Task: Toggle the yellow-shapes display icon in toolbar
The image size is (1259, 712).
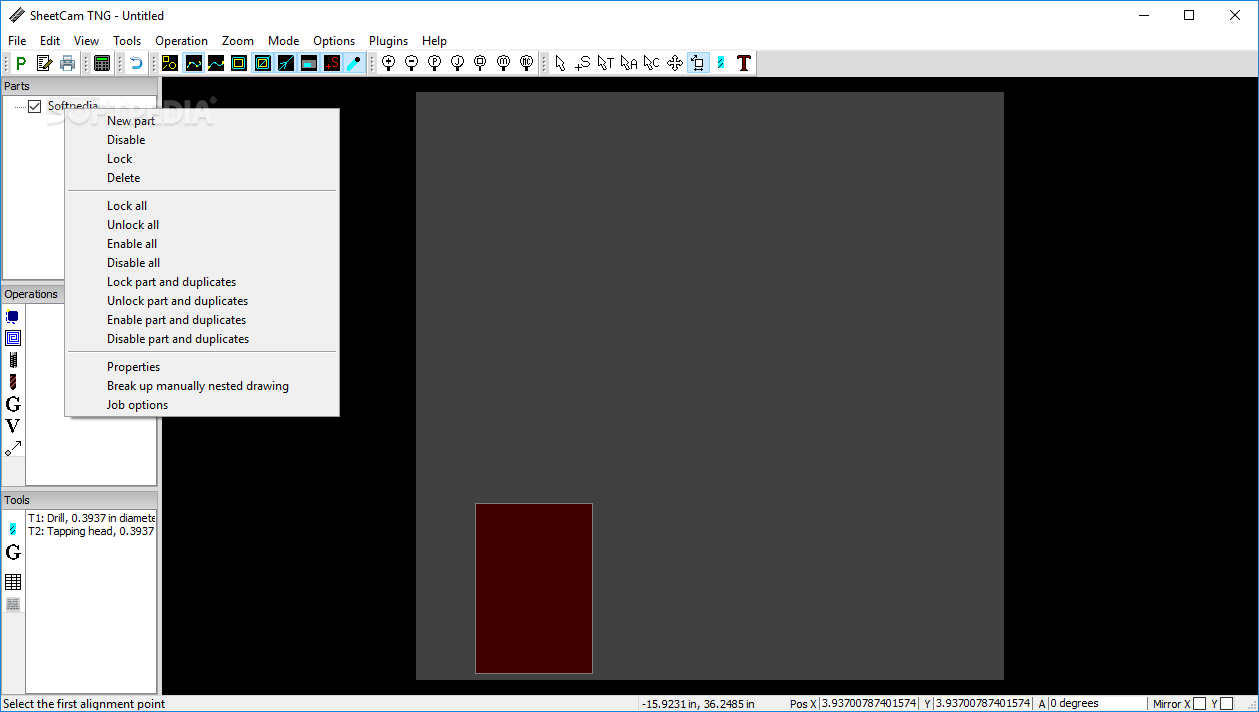Action: coord(170,63)
